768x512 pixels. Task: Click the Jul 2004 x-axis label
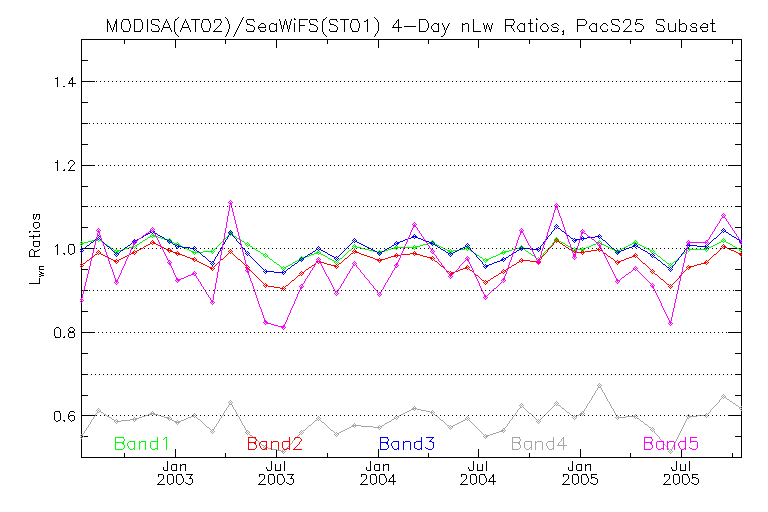tap(478, 473)
